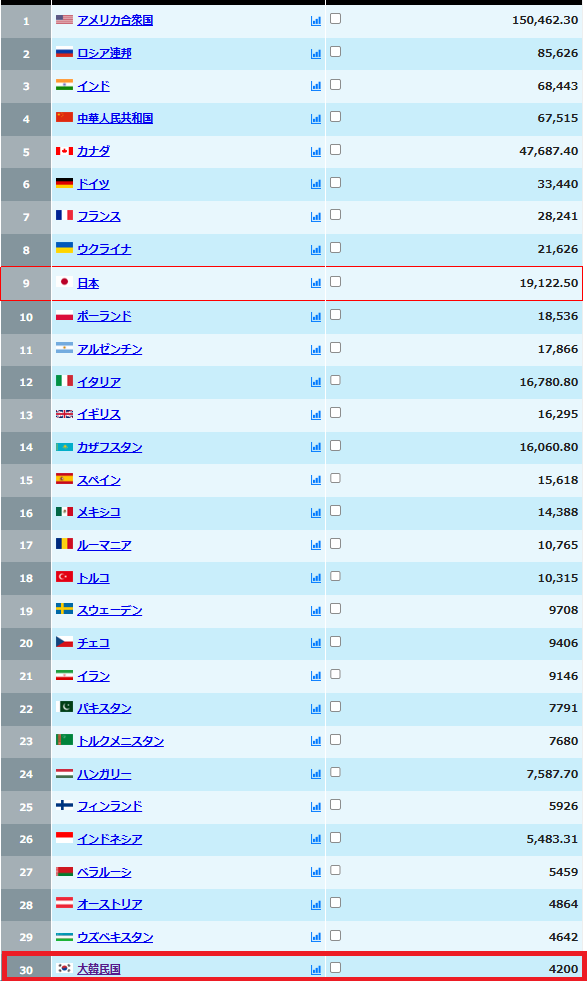Open chart icon for メキシコ row
The image size is (587, 981).
pos(315,512)
